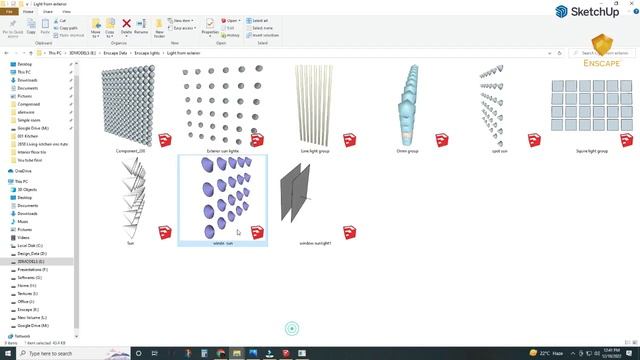Select Compressed folder in Quick access
640x360 pixels.
click(x=28, y=104)
